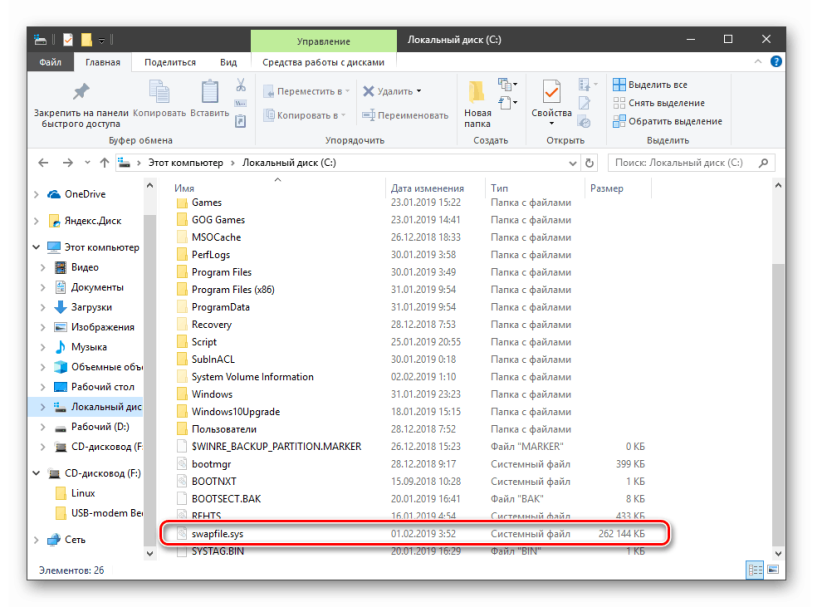Click the Pin to Quick Access pushpin icon
Image resolution: width=813 pixels, height=607 pixels.
coord(80,92)
